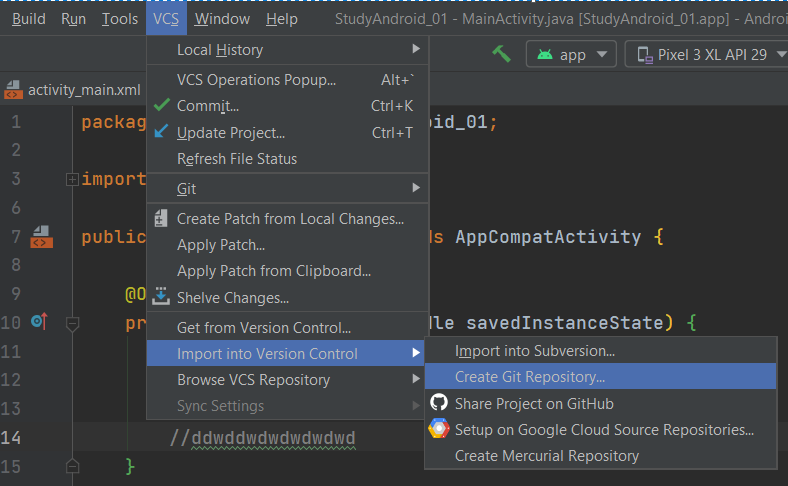Click the Create Patch document icon
The image size is (788, 486).
[161, 219]
